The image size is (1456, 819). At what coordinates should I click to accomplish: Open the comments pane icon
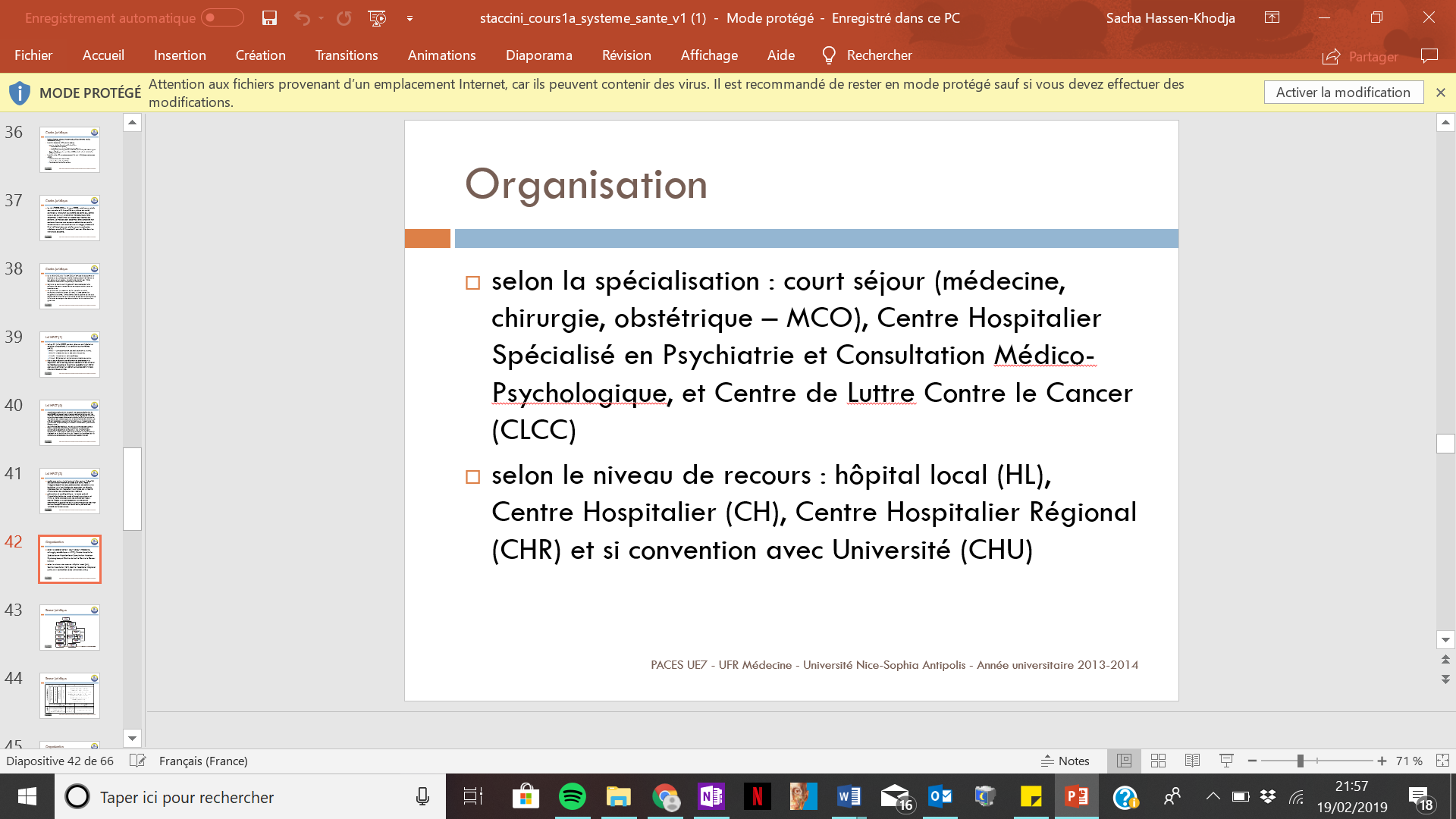coord(1429,56)
